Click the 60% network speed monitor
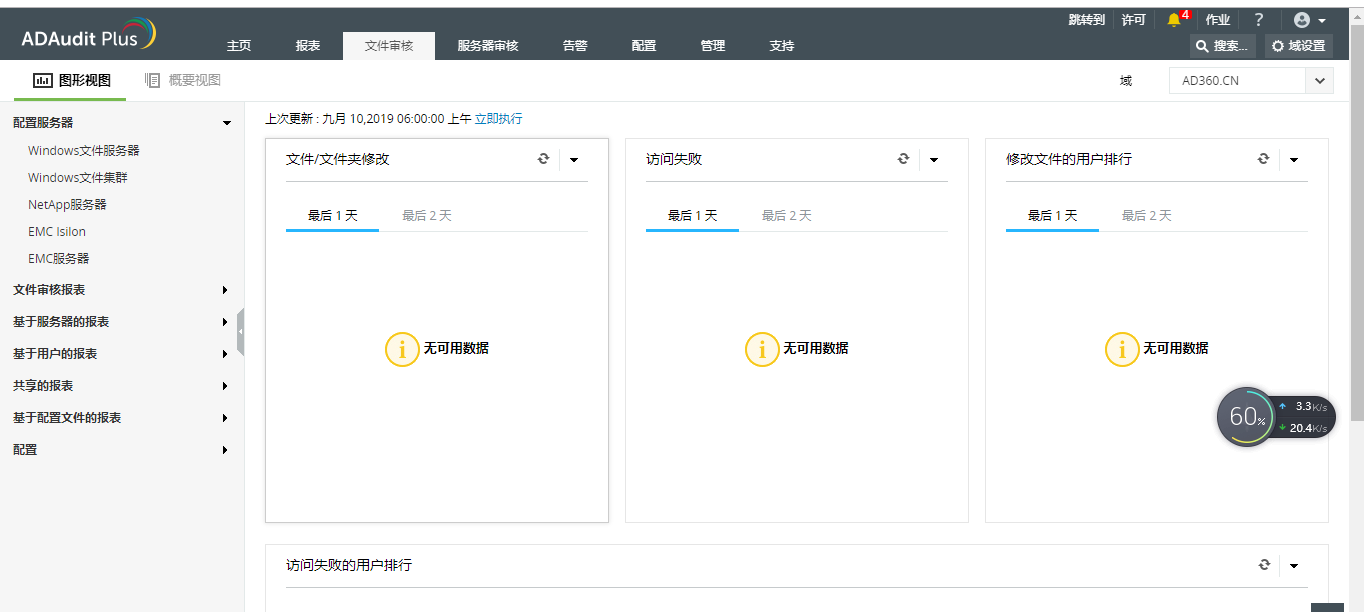The height and width of the screenshot is (612, 1364). point(1276,417)
